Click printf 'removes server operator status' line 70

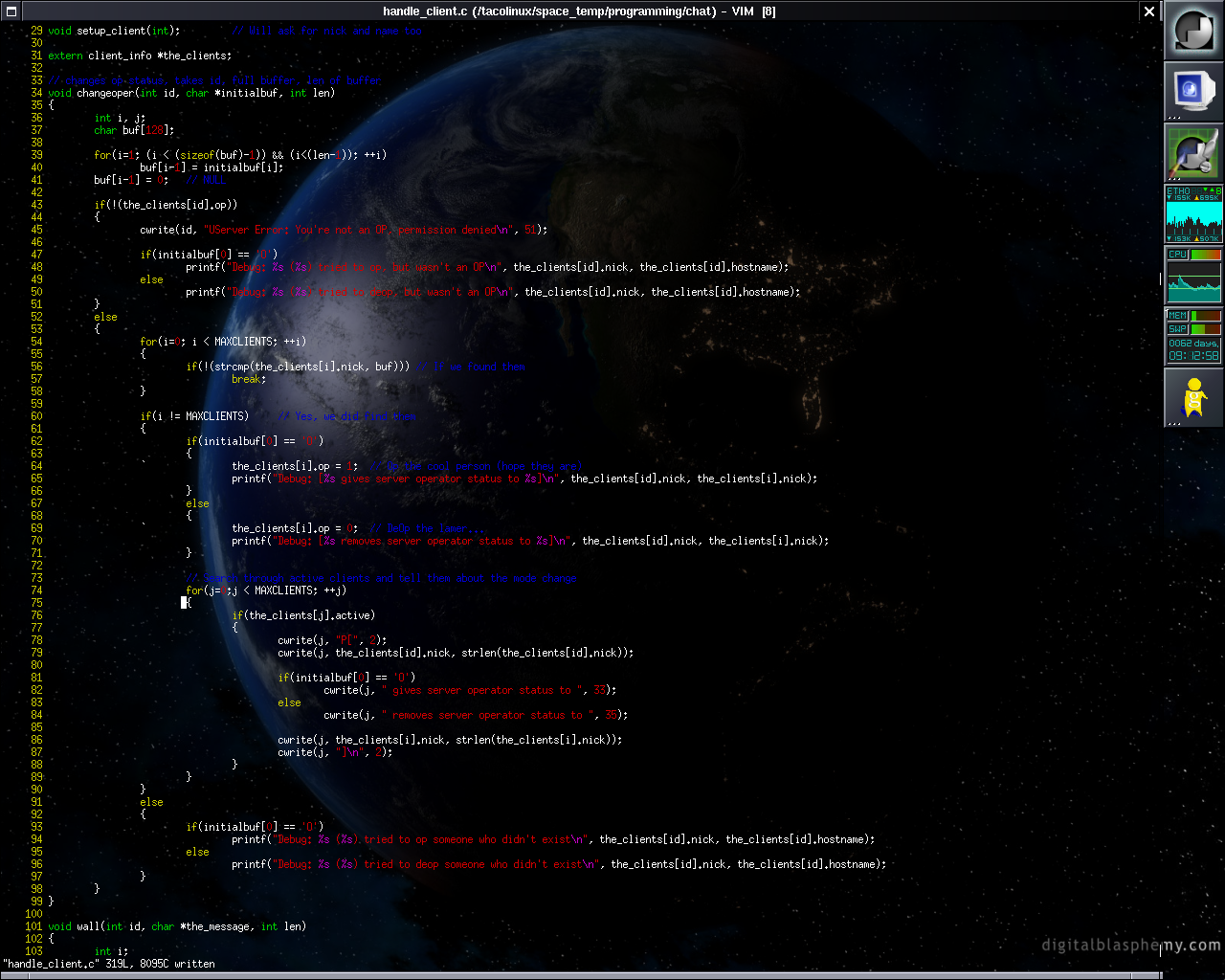[x=530, y=541]
